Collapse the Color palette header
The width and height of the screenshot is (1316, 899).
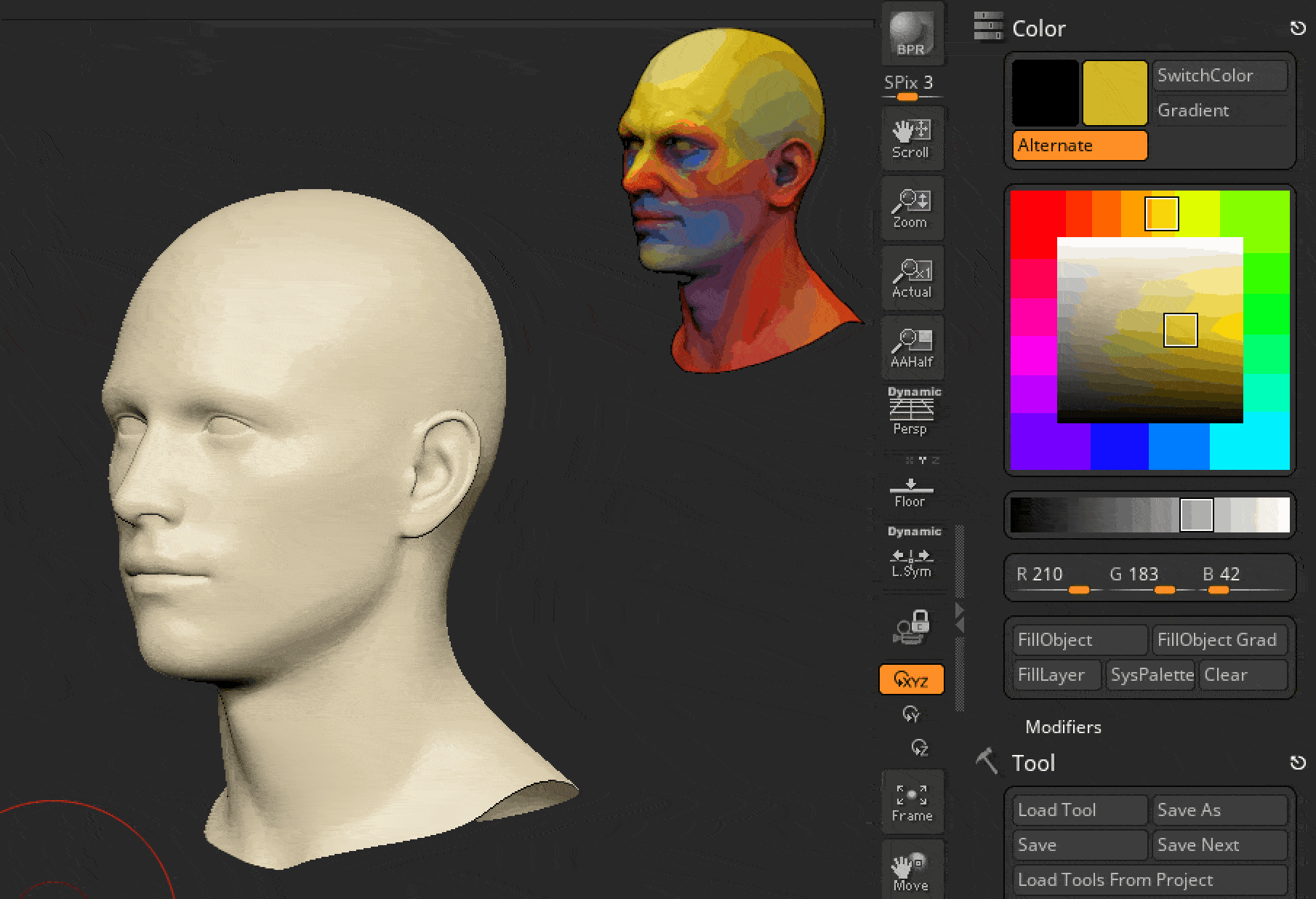click(1039, 28)
